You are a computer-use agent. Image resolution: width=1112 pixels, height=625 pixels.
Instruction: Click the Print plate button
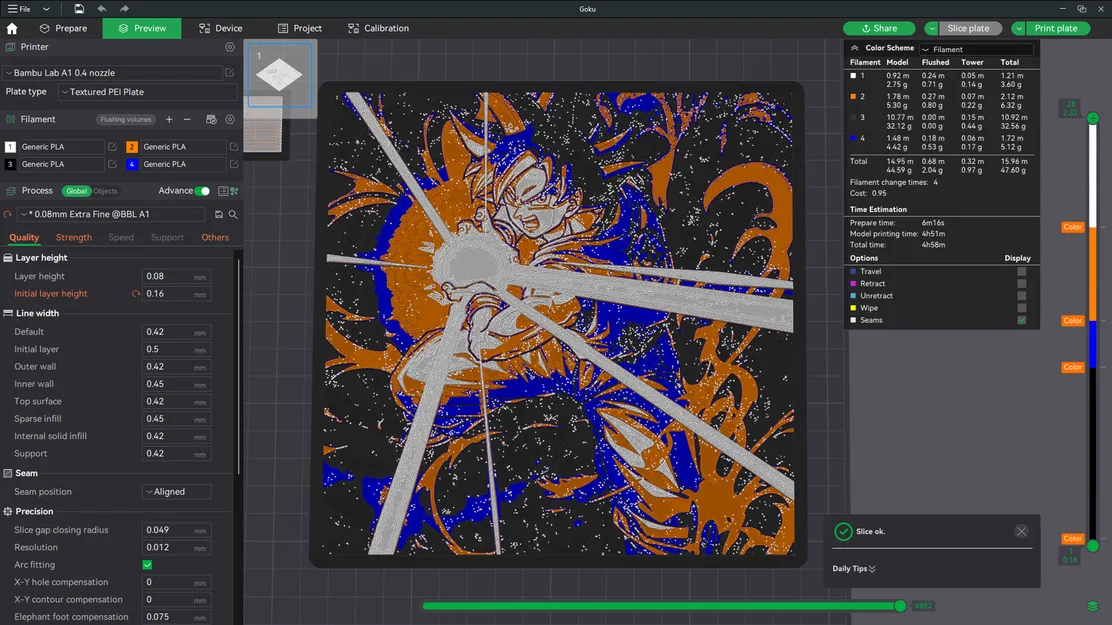tap(1055, 28)
